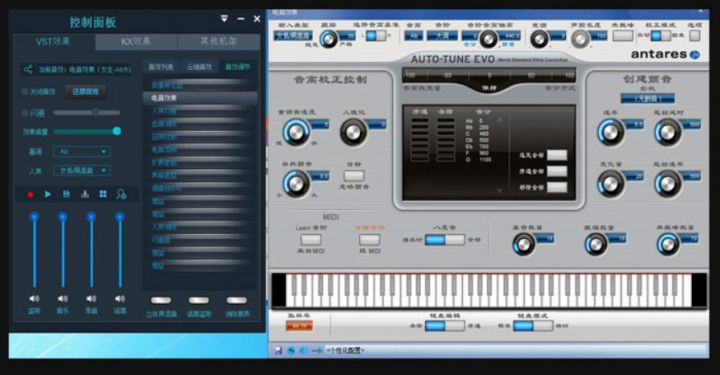Screen dimensions: 720x375
Task: Click the set all notes button
Action: [x=557, y=155]
